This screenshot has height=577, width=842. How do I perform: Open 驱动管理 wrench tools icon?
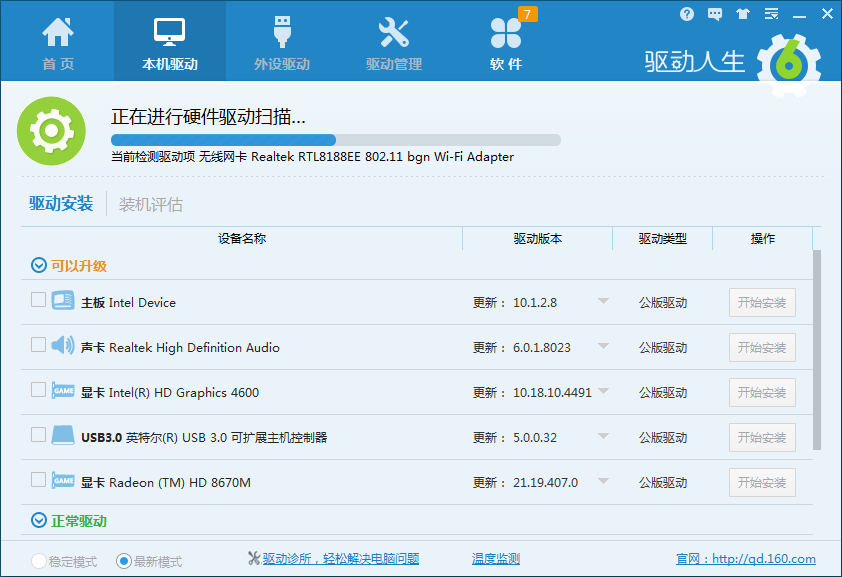(393, 34)
